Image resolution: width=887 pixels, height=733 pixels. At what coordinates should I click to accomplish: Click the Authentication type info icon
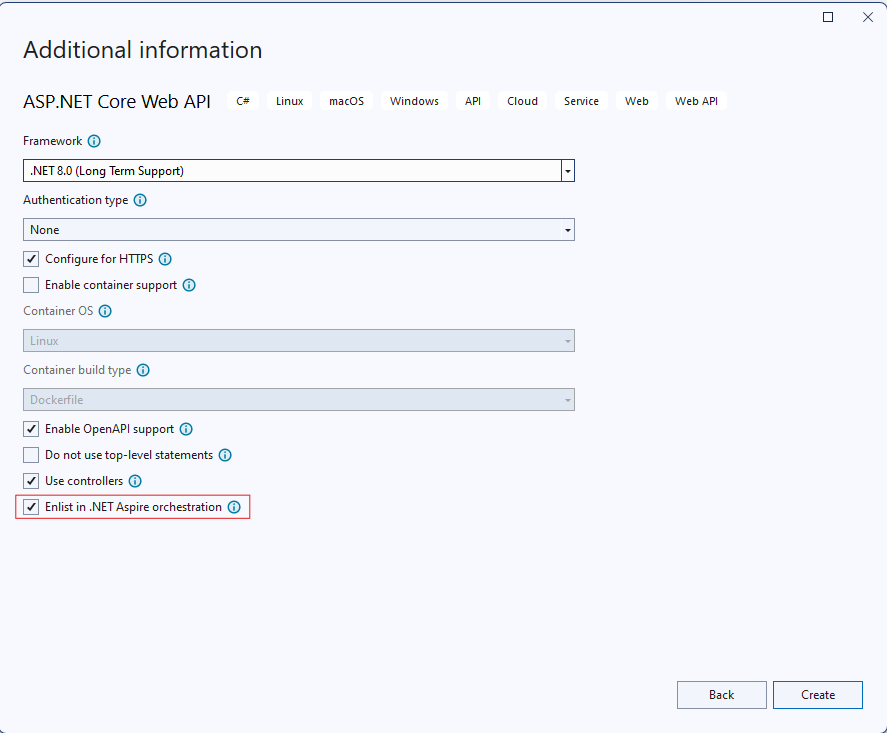point(140,200)
